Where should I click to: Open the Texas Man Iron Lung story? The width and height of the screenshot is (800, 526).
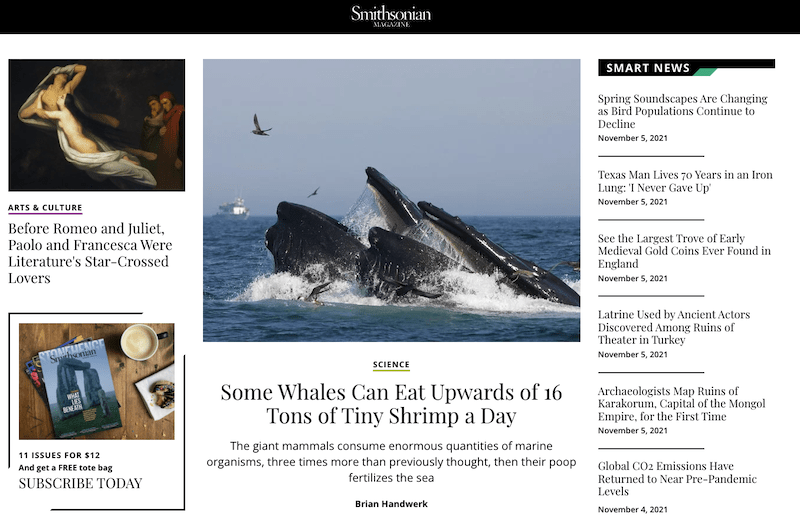click(685, 181)
